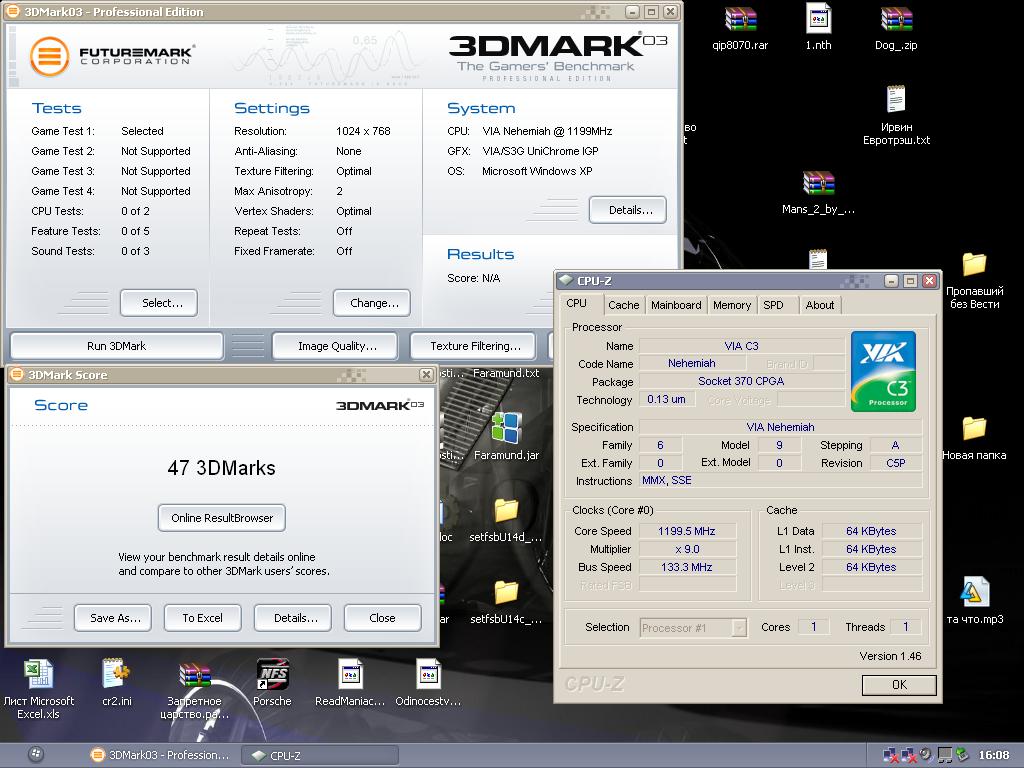Click Run 3DMark button
1024x768 pixels.
116,346
